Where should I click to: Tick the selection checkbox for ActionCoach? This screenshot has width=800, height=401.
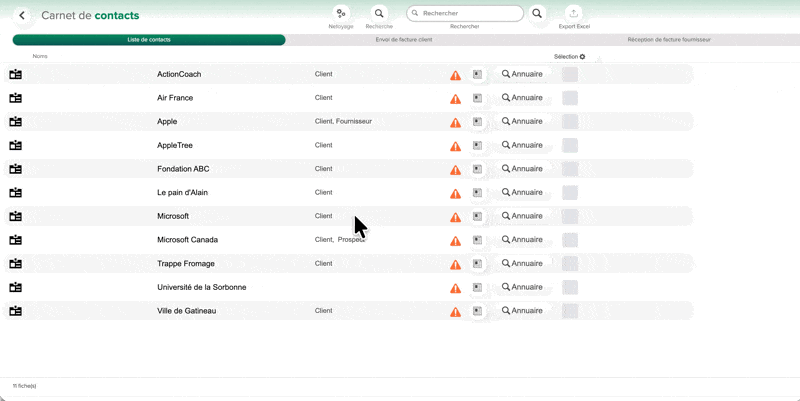[570, 74]
